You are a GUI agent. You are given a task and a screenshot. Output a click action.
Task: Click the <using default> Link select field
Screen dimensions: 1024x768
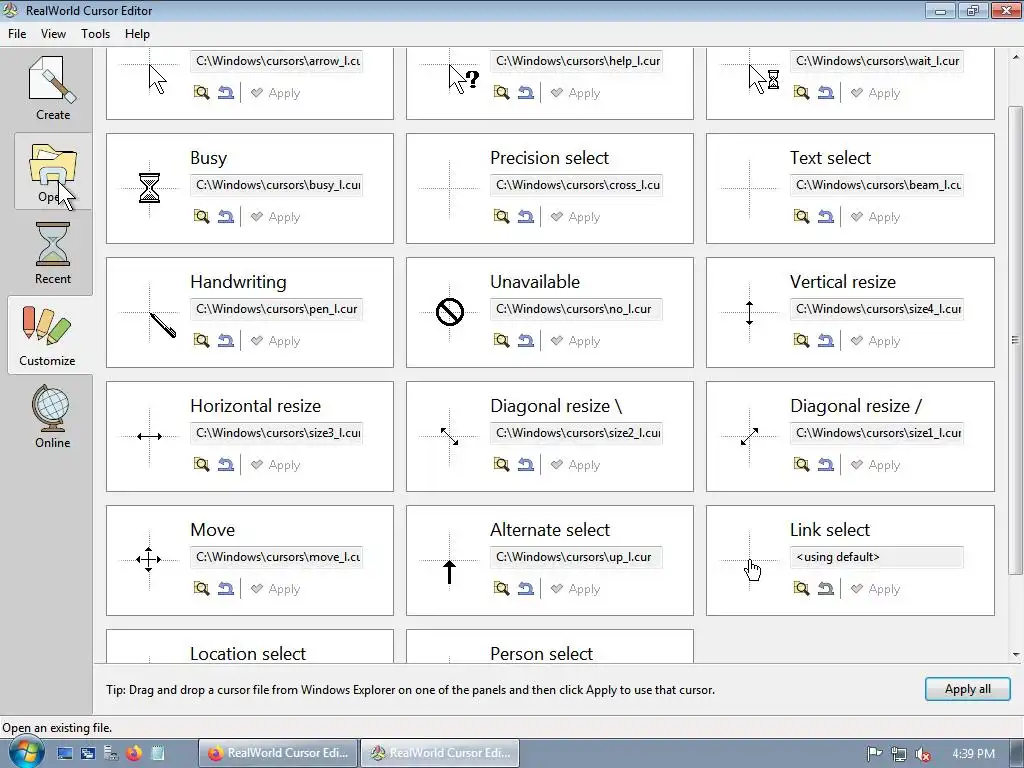pos(876,557)
